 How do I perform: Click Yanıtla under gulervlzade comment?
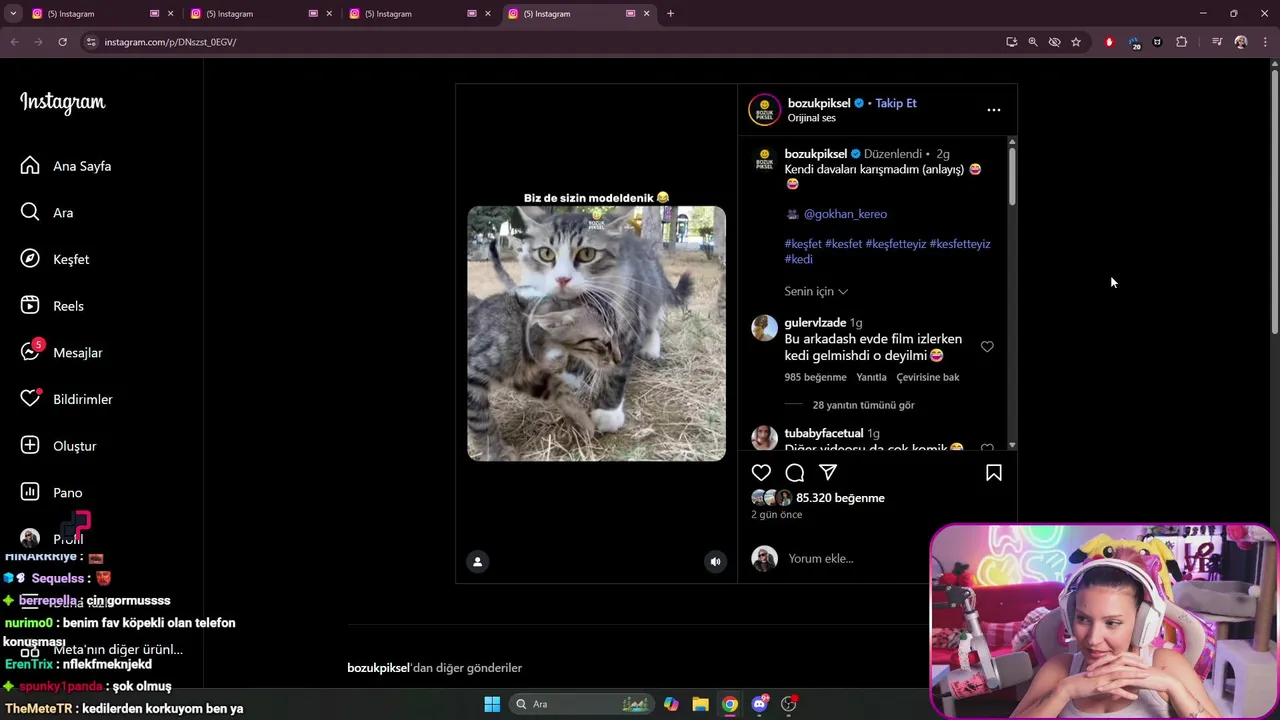click(x=871, y=377)
